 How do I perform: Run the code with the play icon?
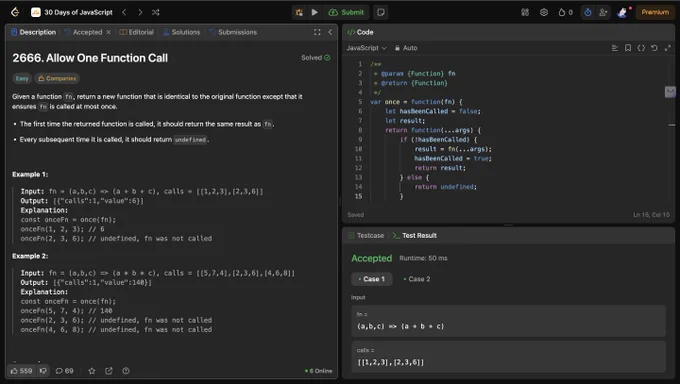[x=314, y=12]
